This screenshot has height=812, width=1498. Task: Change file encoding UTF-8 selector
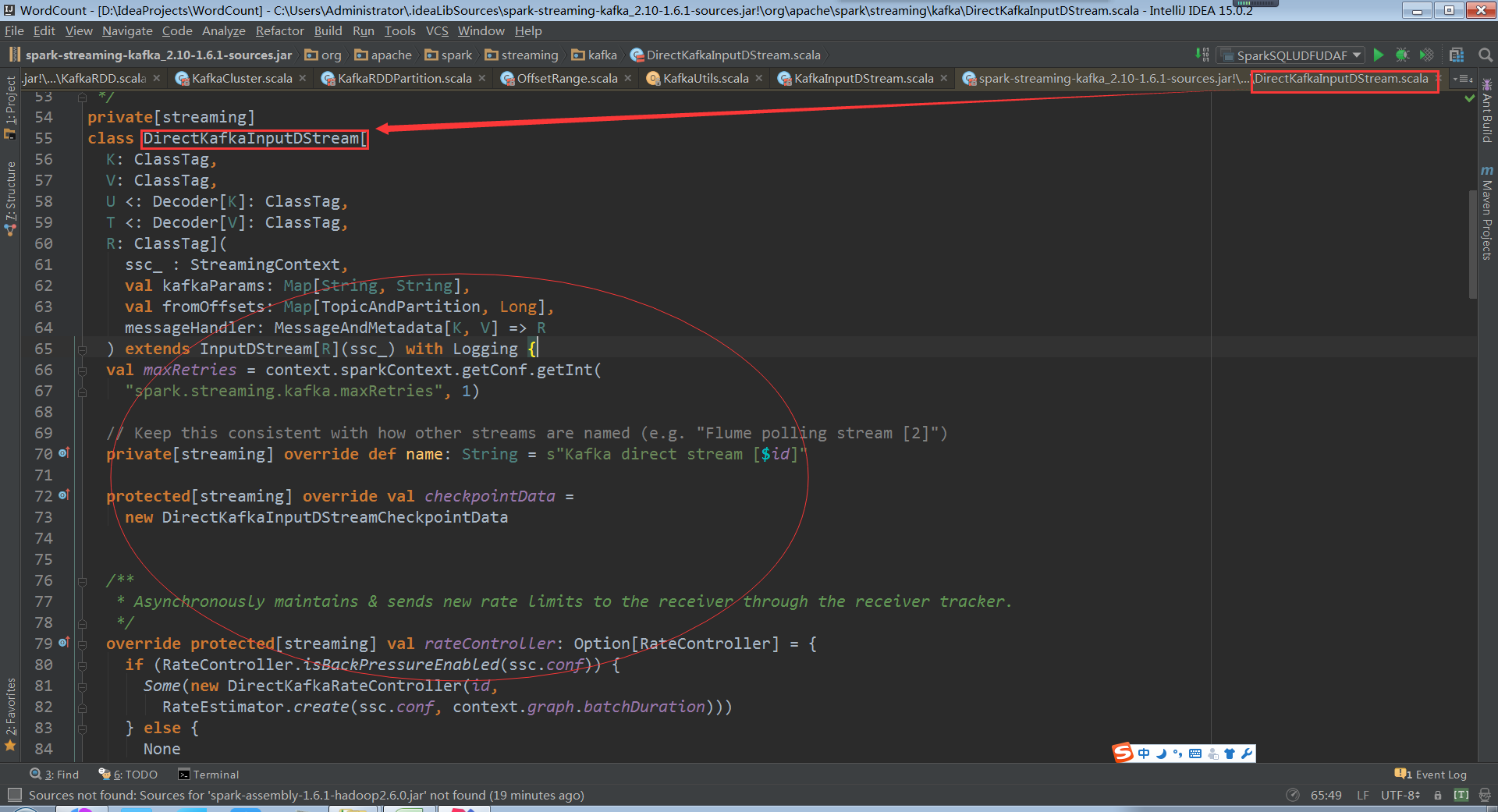coord(1401,795)
